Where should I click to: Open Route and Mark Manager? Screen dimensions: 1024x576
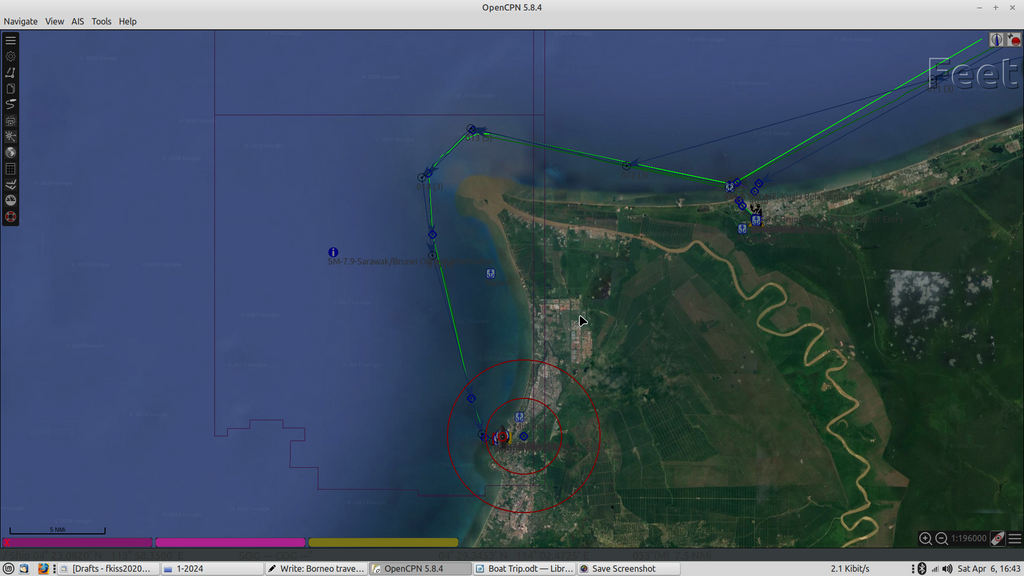(x=10, y=88)
